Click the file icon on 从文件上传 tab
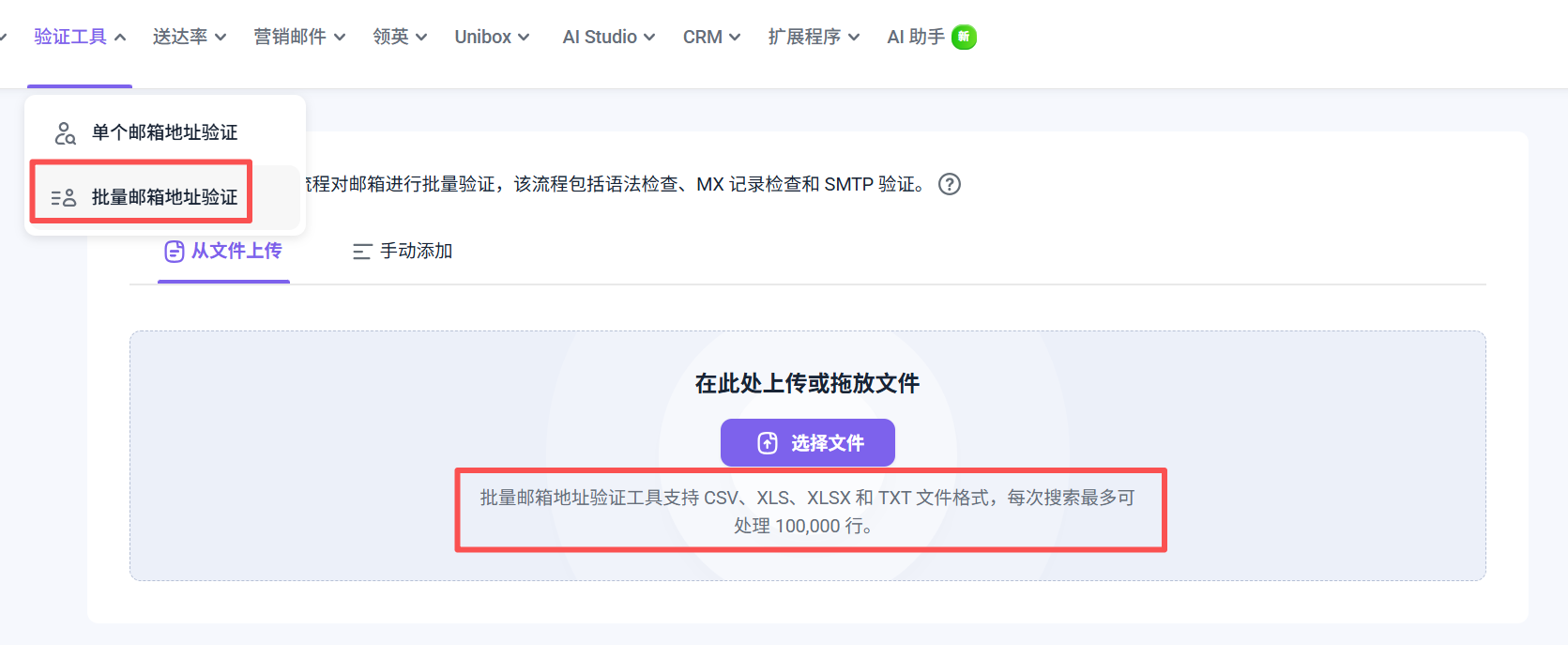 pos(175,252)
